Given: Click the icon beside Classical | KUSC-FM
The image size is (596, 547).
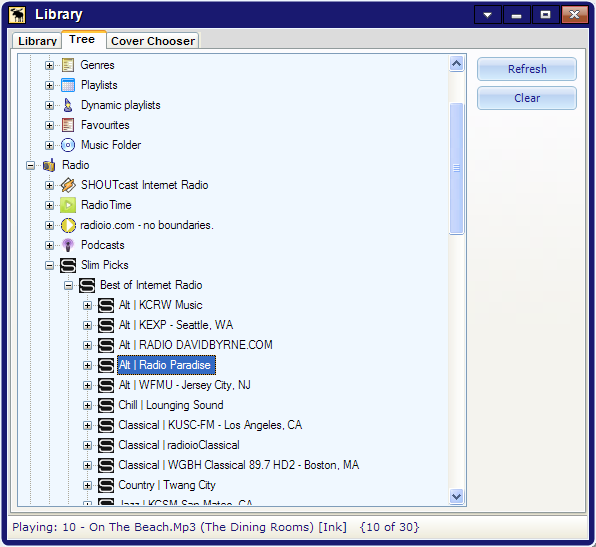Looking at the screenshot, I should [106, 425].
